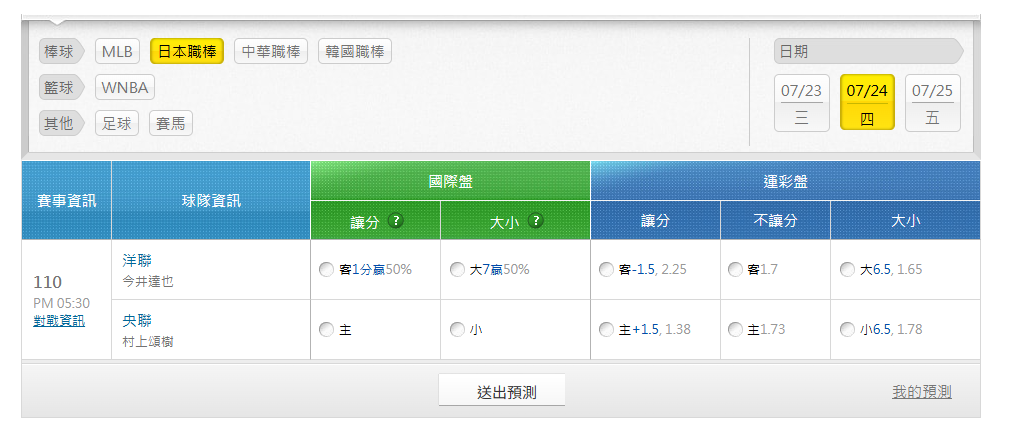
Task: Open the 足球 category
Action: point(117,123)
